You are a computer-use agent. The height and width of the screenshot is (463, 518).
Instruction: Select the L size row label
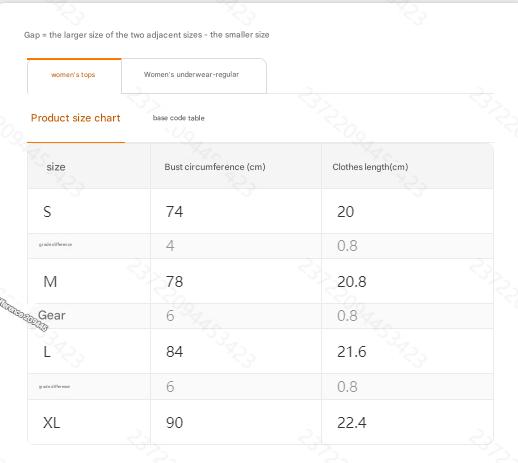(x=47, y=352)
